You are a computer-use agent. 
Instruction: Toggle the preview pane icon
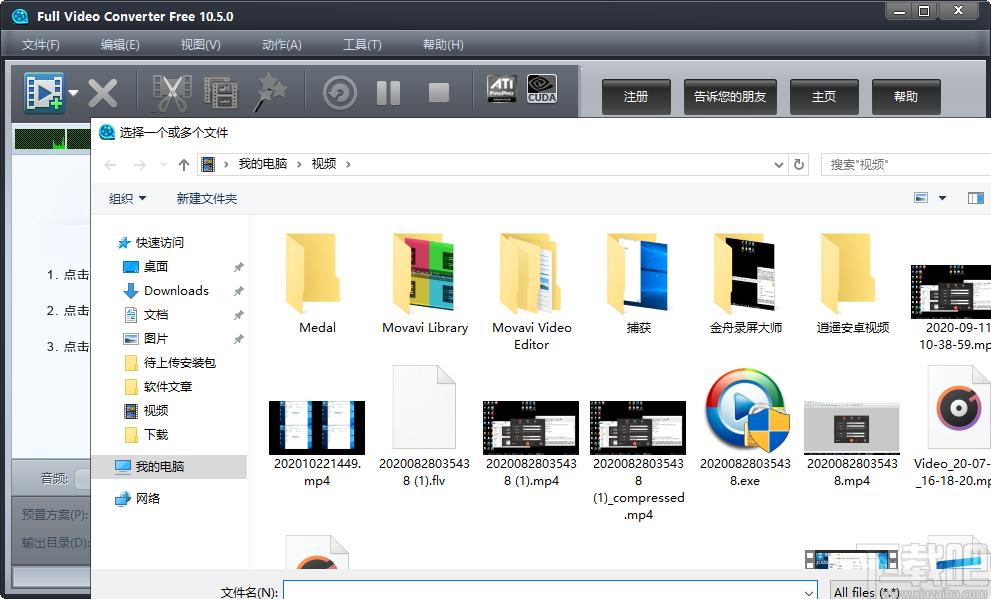pyautogui.click(x=975, y=198)
